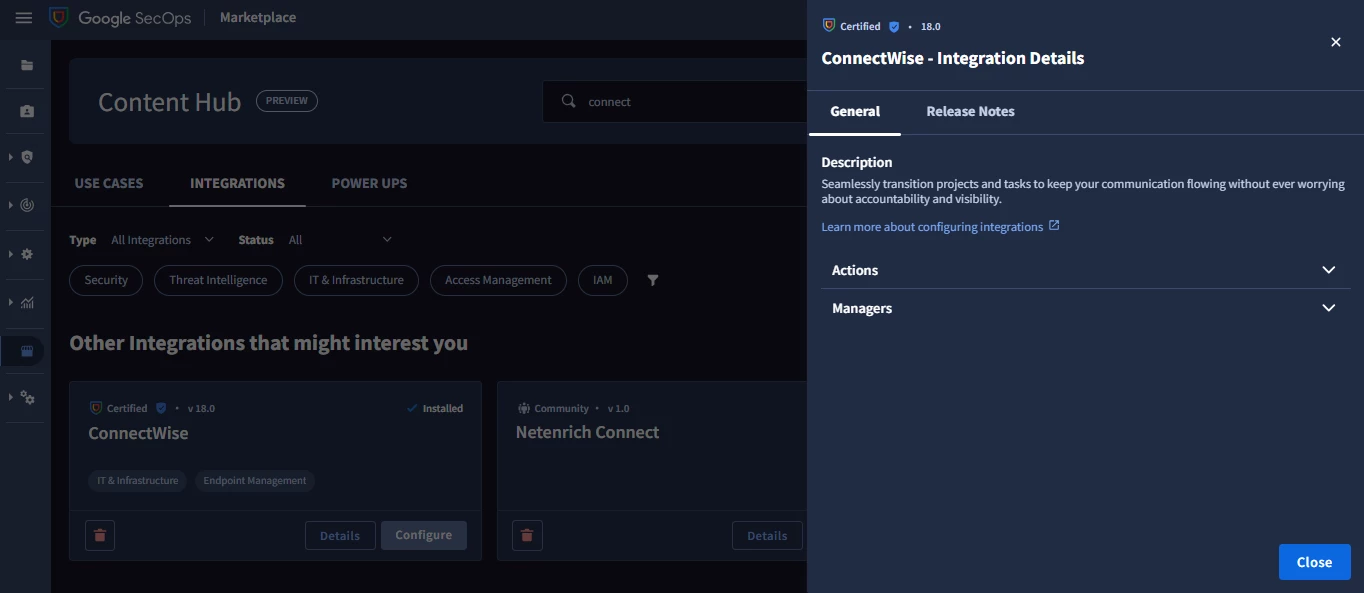
Task: Open Details for Netenrich Connect card
Action: 767,535
